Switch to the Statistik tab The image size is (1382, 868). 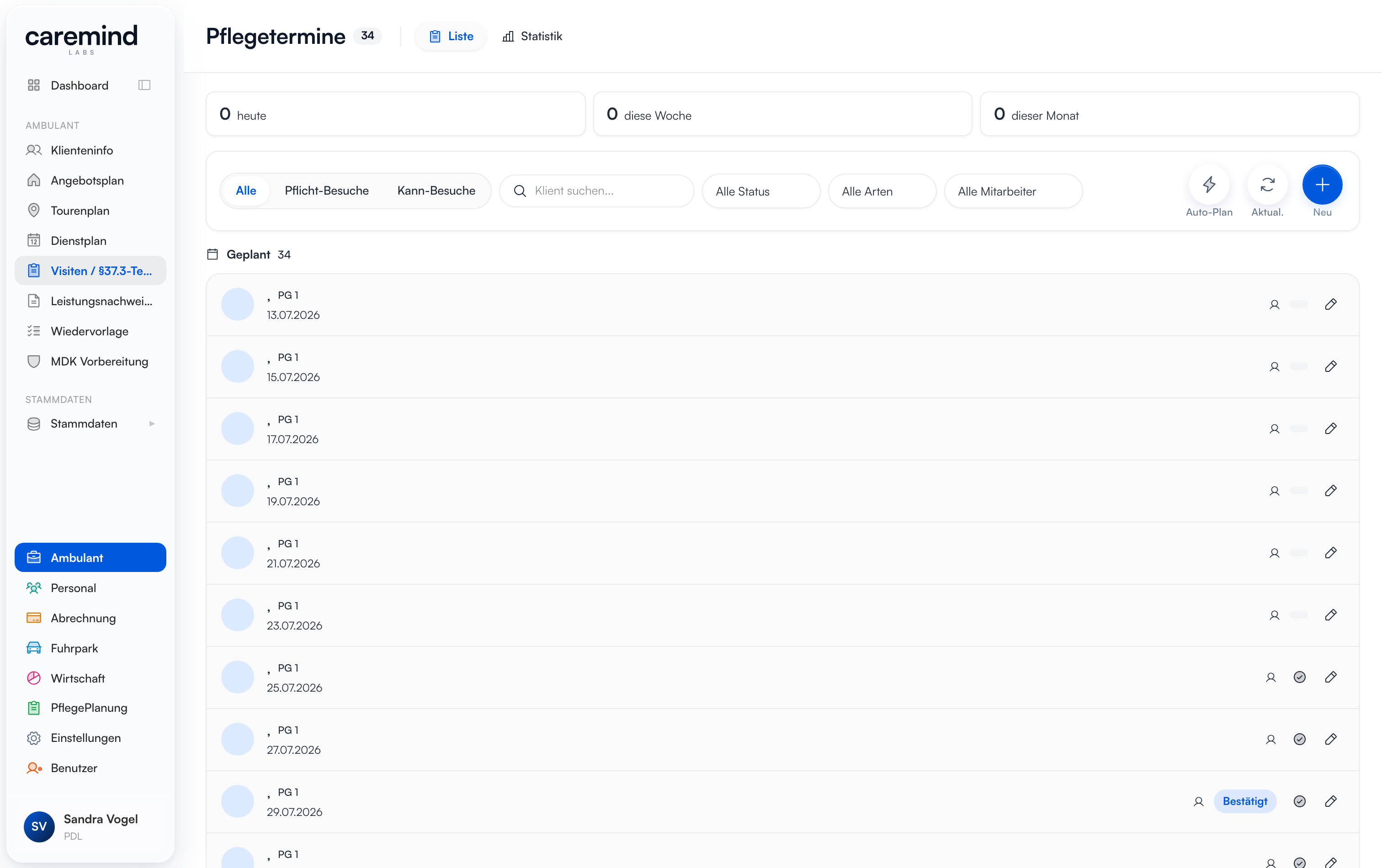point(532,36)
